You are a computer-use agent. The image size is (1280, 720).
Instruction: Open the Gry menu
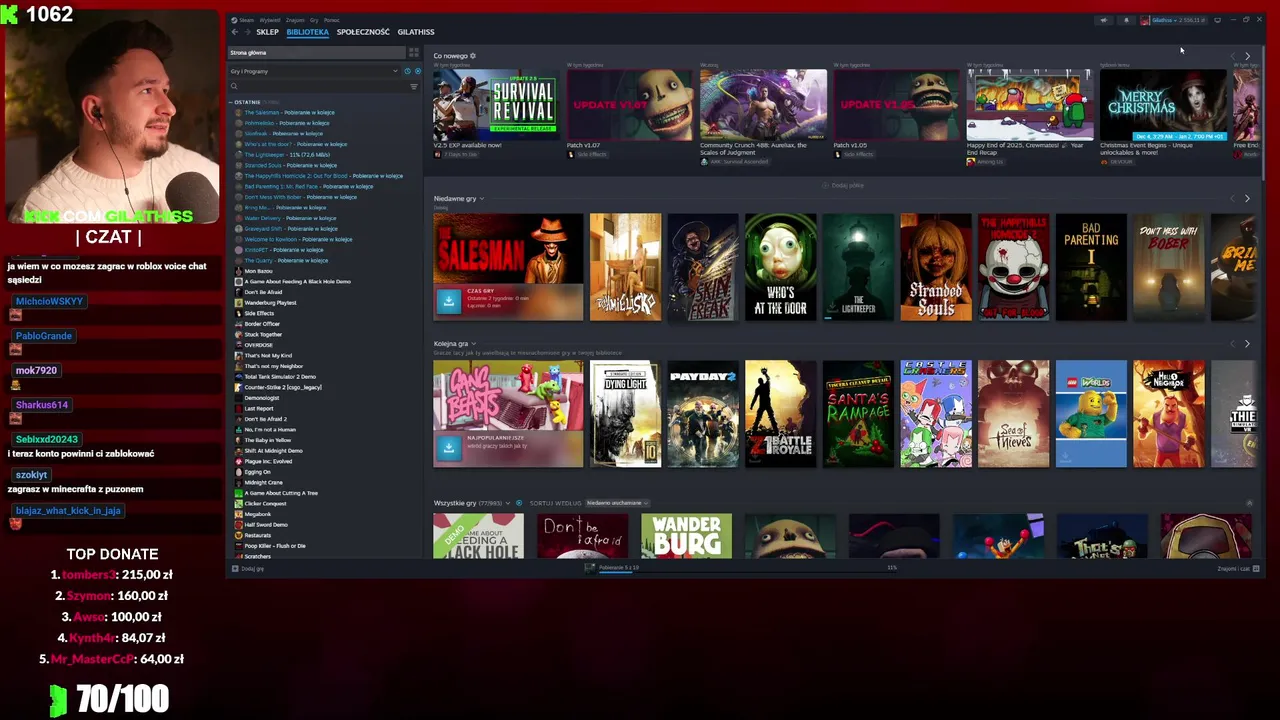pos(315,20)
